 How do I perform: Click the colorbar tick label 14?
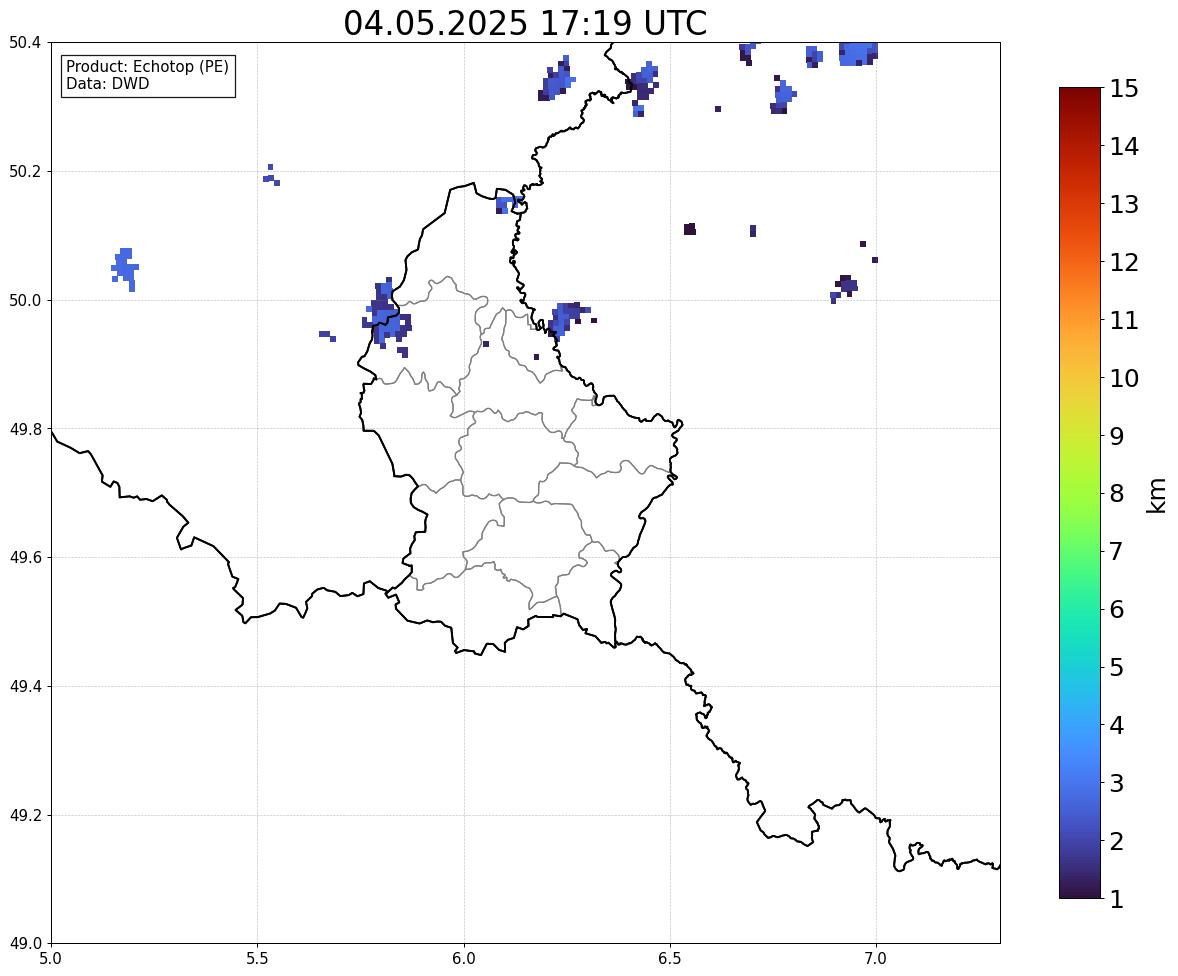tap(1124, 147)
